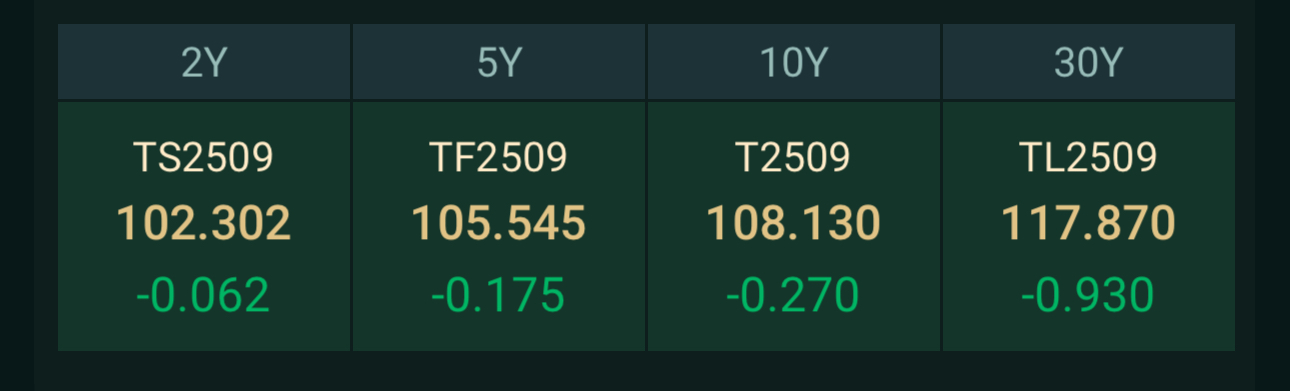
Task: Open the T2509 contract
Action: [794, 157]
